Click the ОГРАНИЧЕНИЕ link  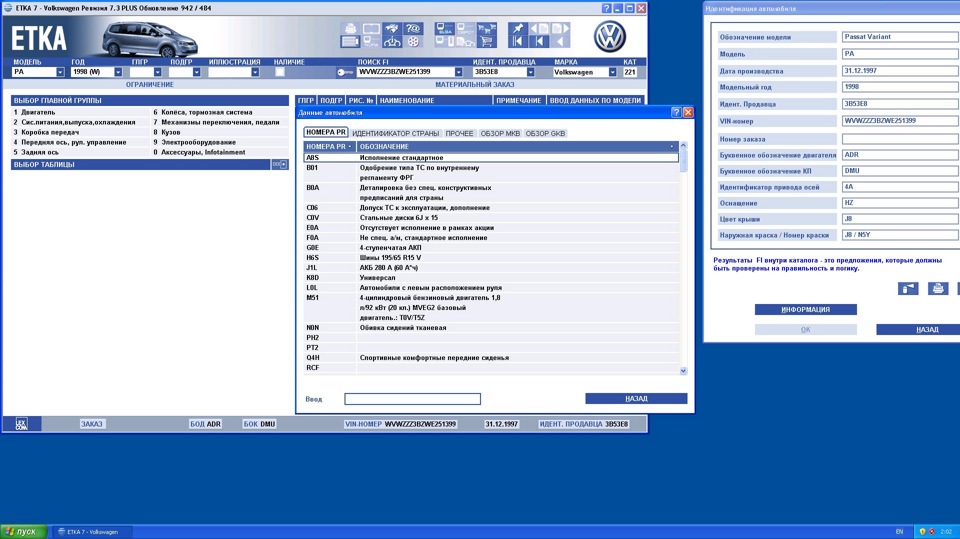(149, 85)
